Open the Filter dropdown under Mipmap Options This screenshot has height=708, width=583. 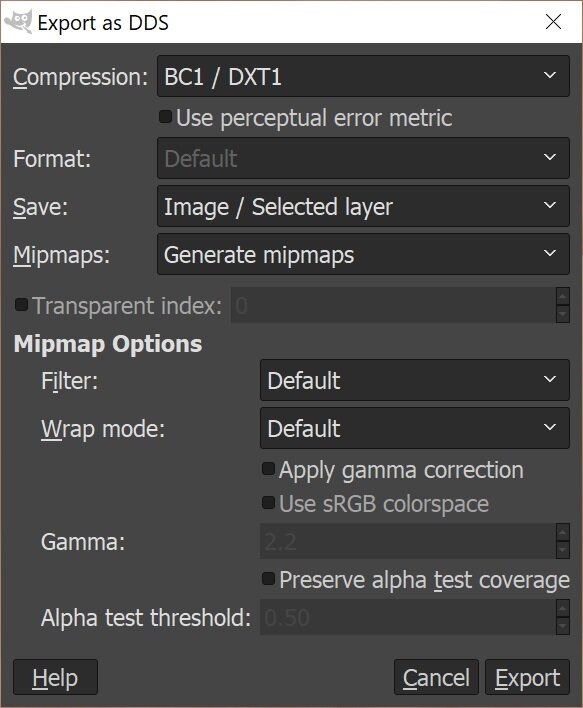click(x=415, y=380)
